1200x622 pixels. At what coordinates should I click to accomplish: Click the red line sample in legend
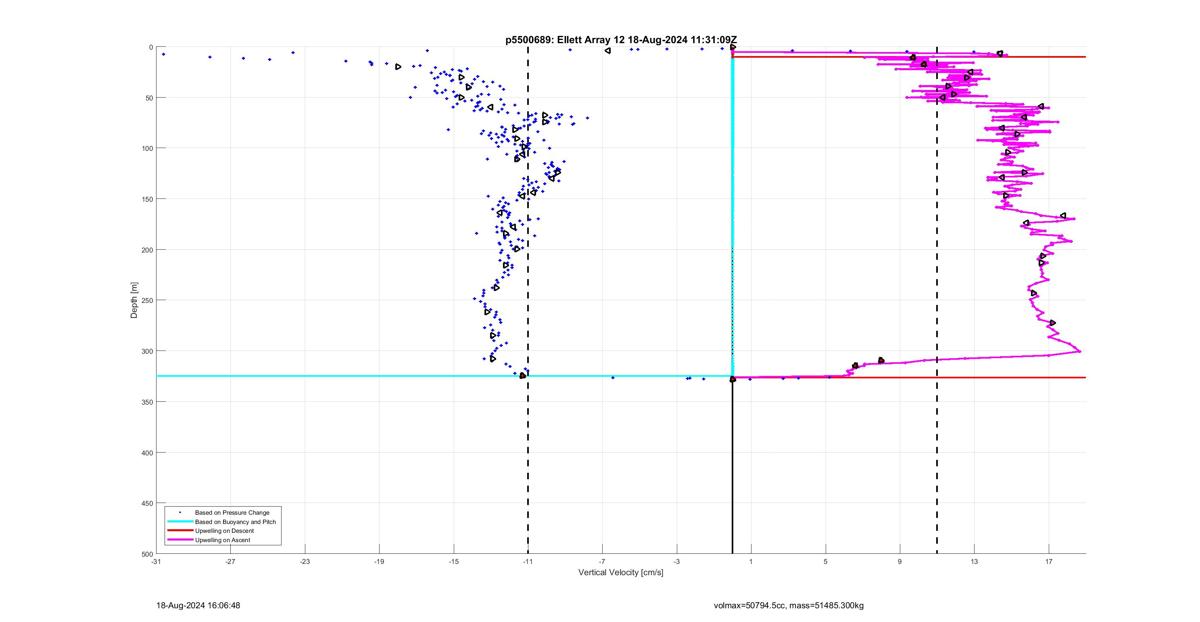[179, 531]
